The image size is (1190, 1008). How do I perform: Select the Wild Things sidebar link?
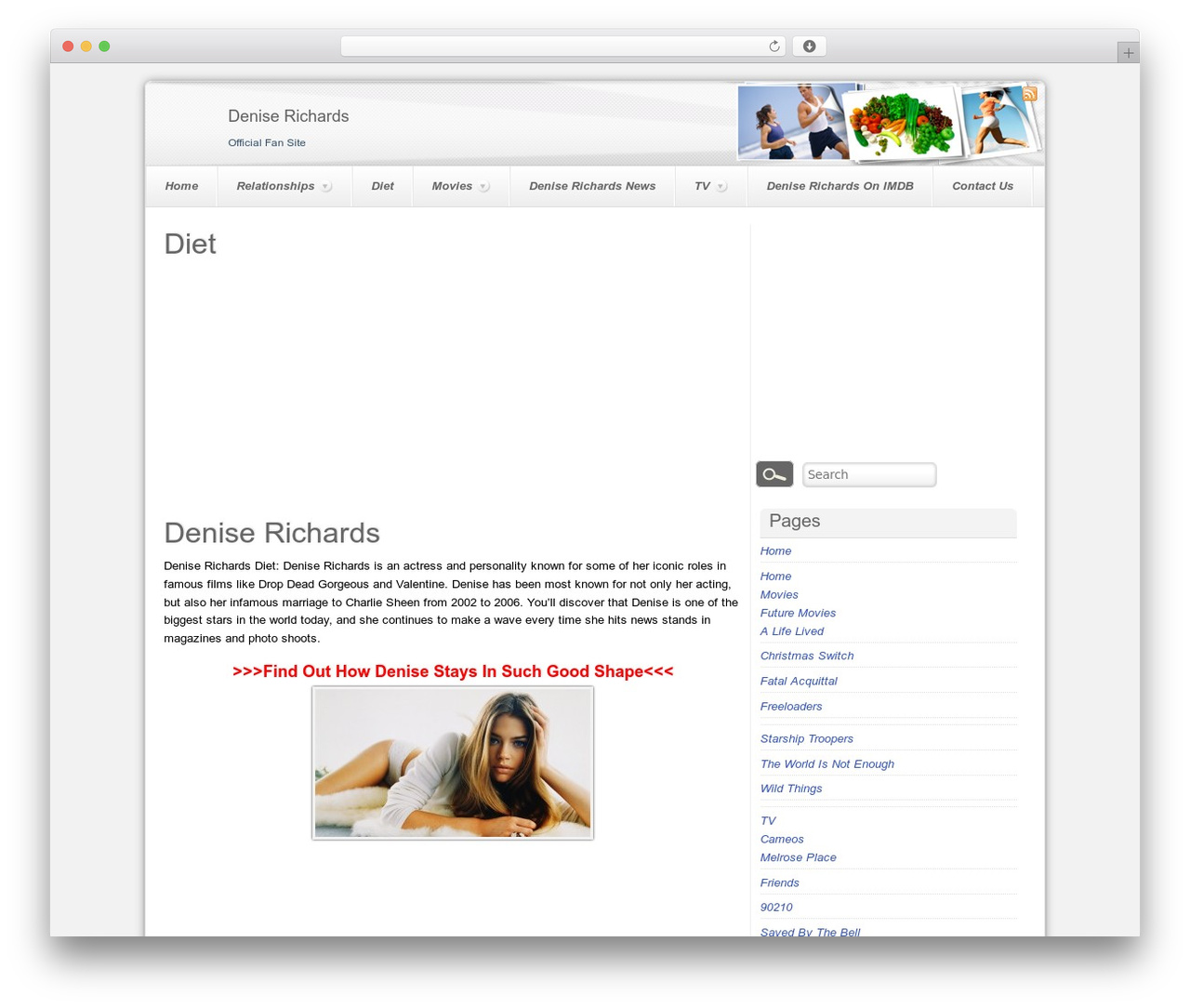click(x=791, y=789)
